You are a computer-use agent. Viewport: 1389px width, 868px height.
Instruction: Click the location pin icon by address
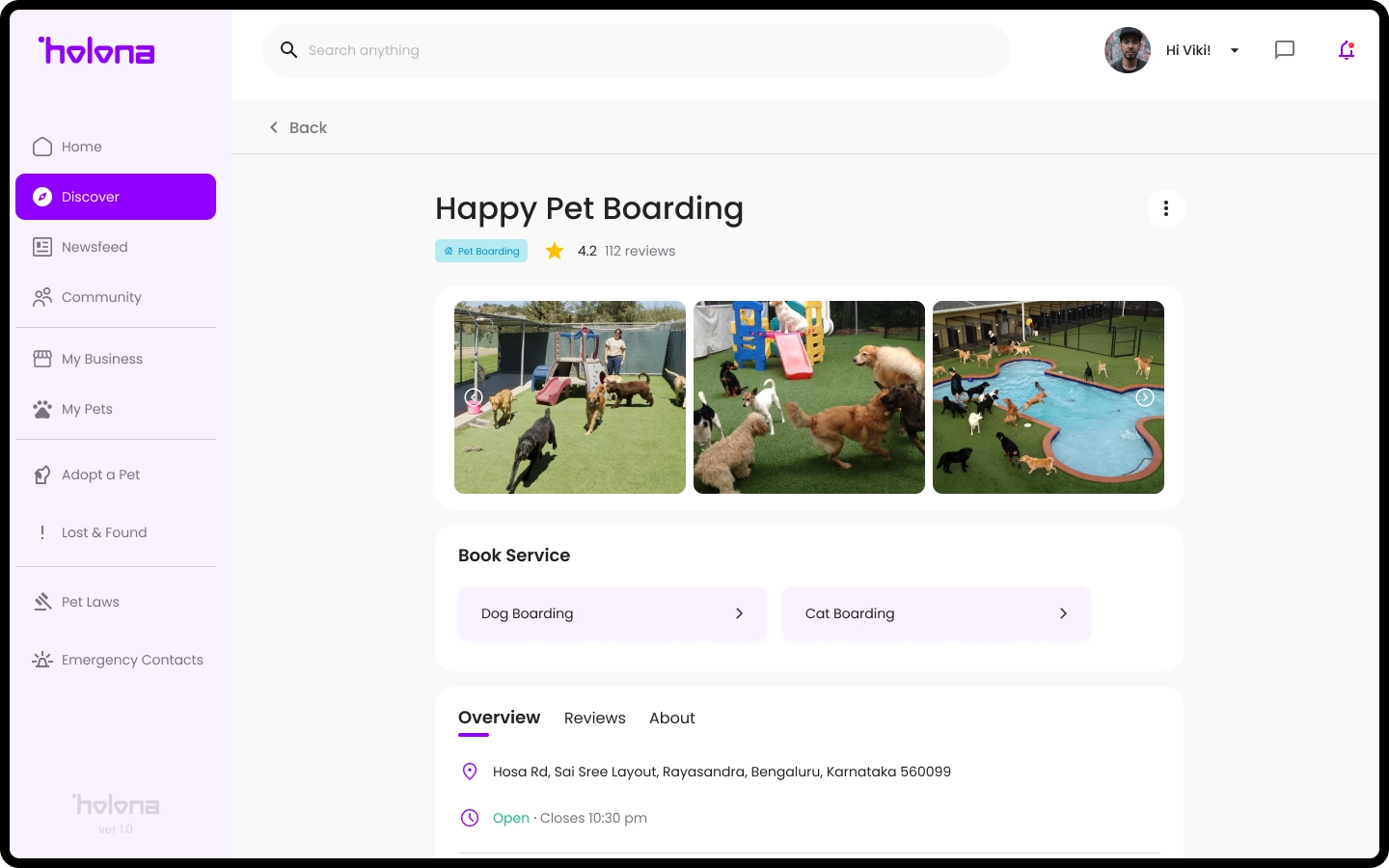click(470, 772)
